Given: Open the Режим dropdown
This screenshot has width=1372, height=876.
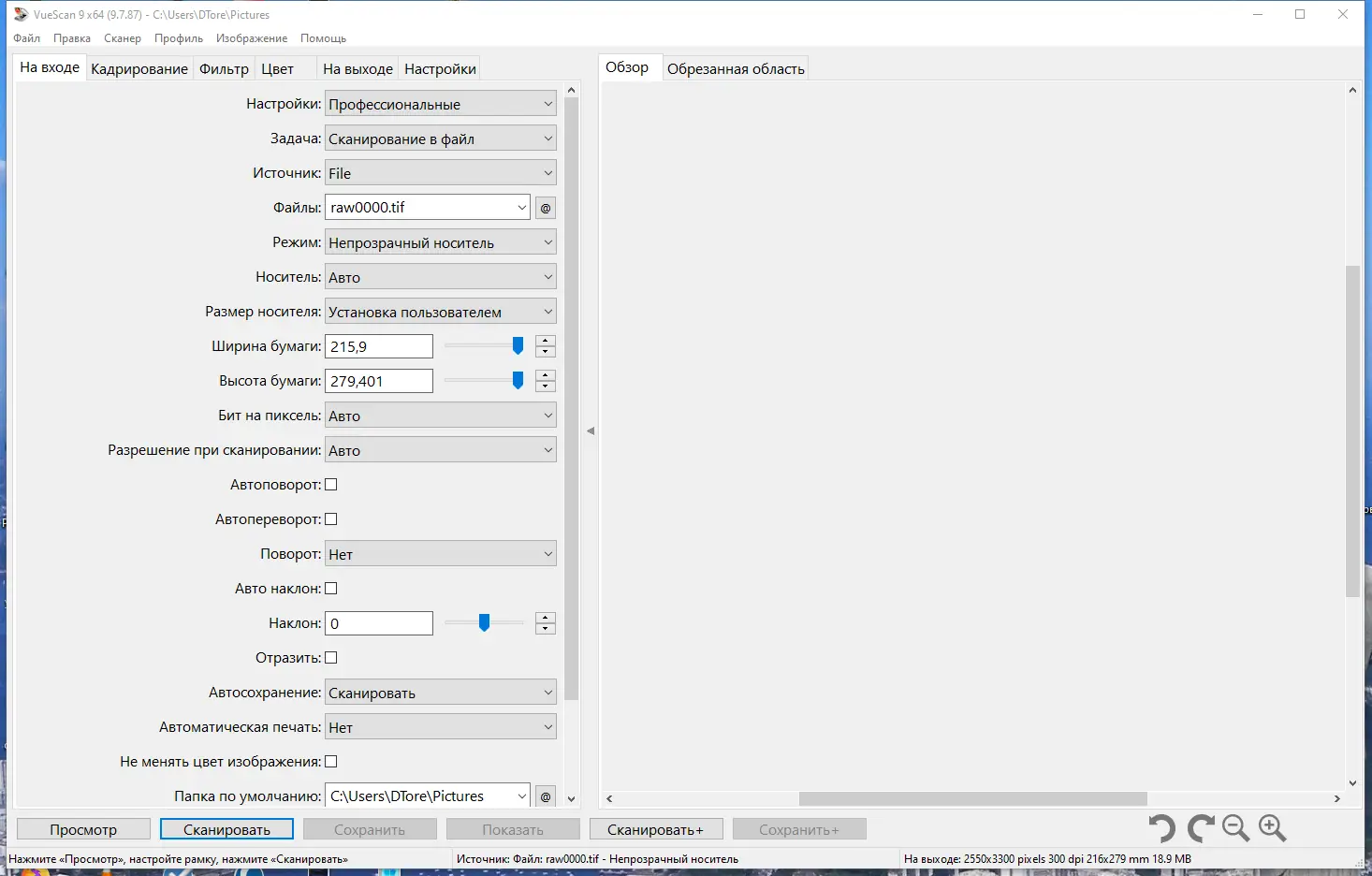Looking at the screenshot, I should 441,242.
